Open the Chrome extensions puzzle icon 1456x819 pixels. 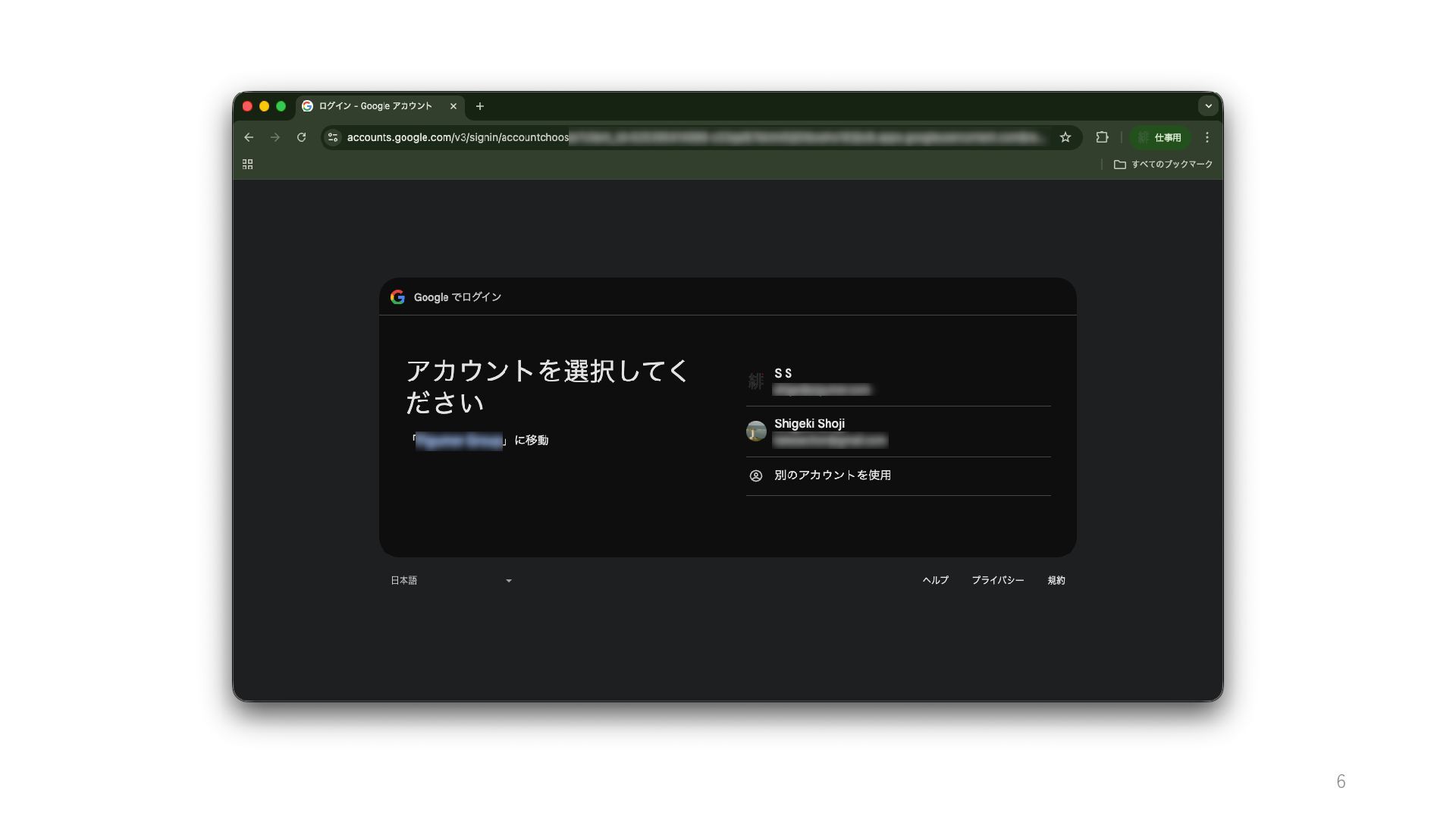click(1102, 137)
